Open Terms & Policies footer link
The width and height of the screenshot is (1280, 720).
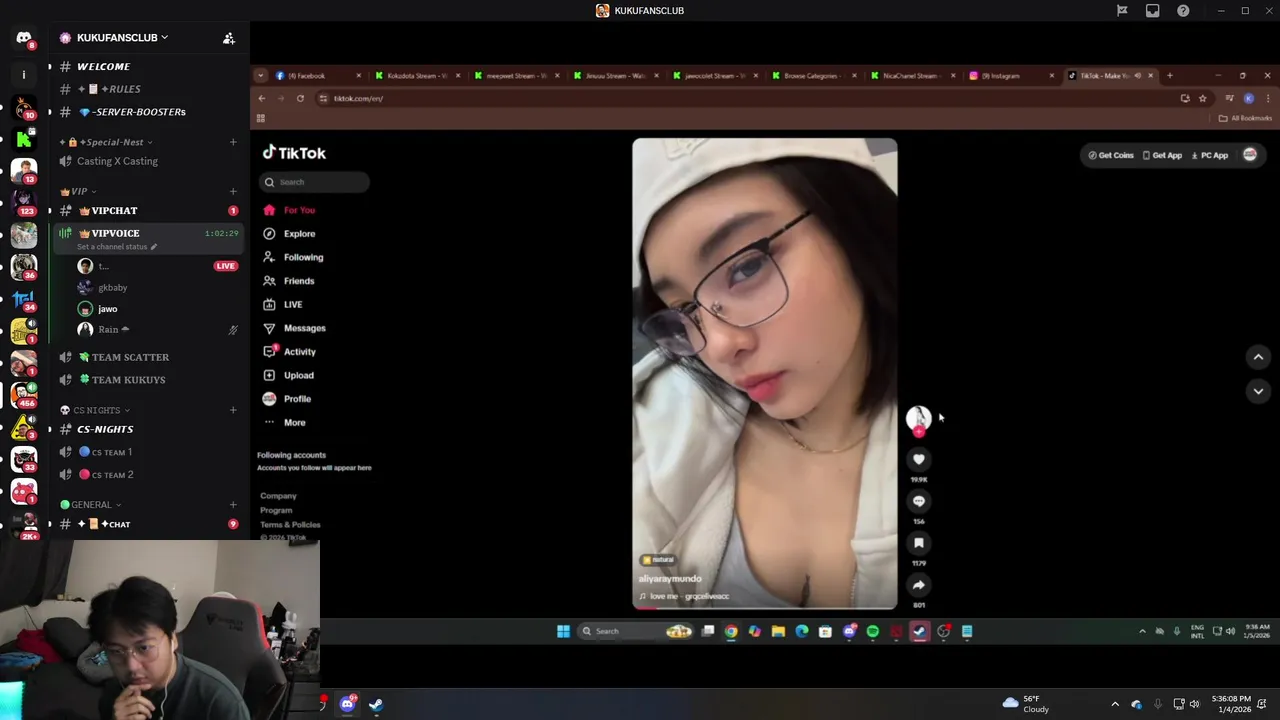pos(290,525)
